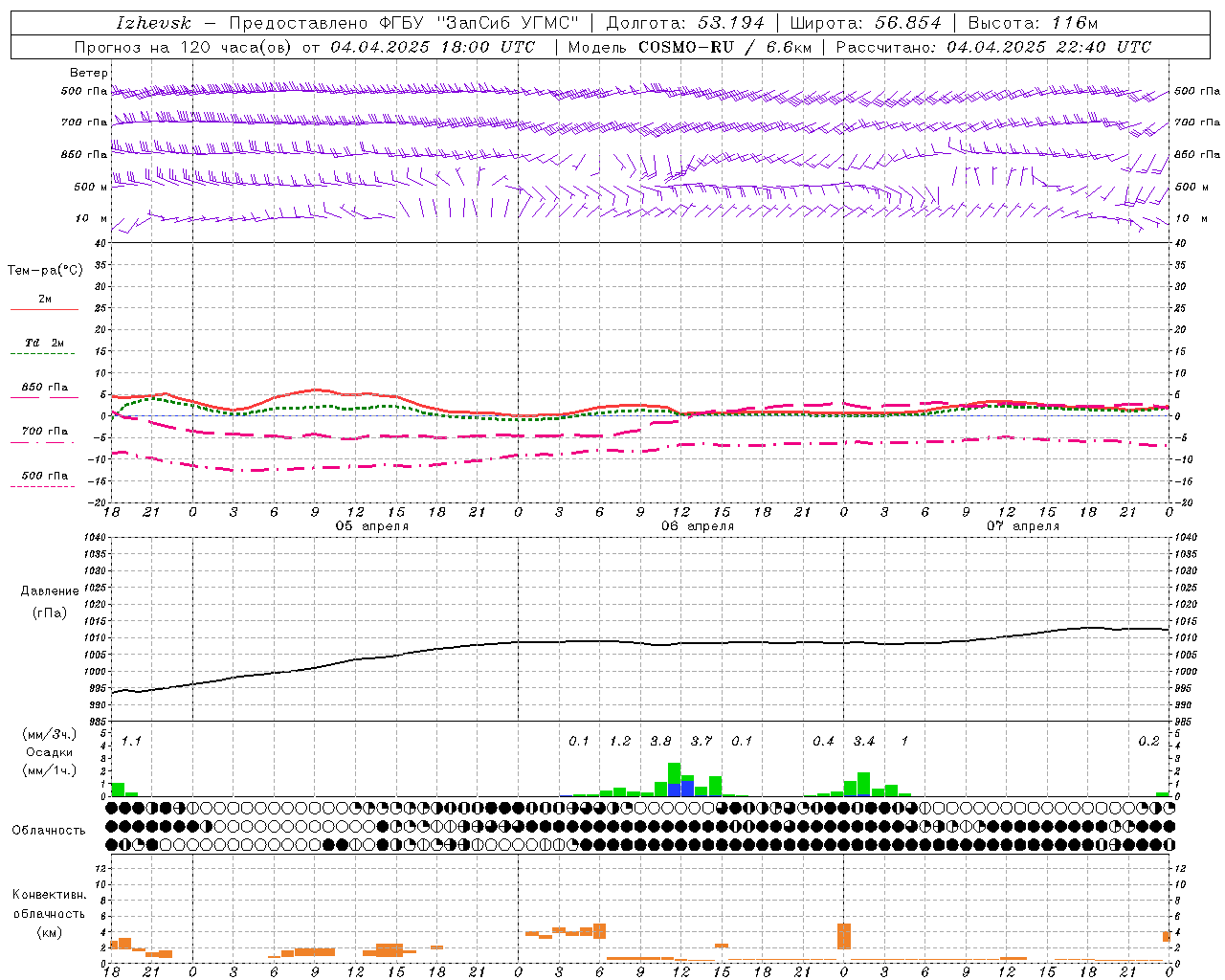1225x980 pixels.
Task: Click the 'Облачность' cloud cover label
Action: (49, 831)
